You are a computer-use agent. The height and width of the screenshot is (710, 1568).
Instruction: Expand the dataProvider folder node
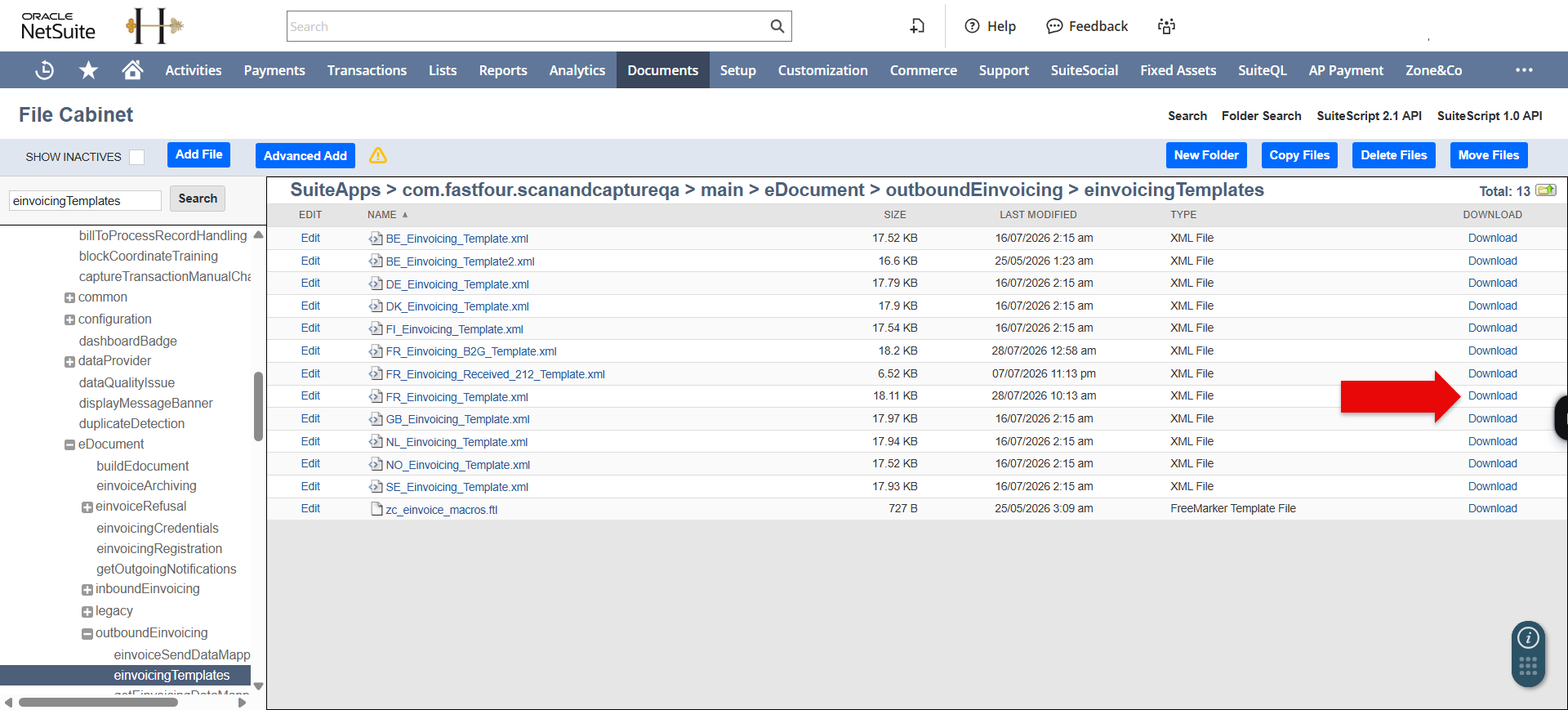[69, 362]
